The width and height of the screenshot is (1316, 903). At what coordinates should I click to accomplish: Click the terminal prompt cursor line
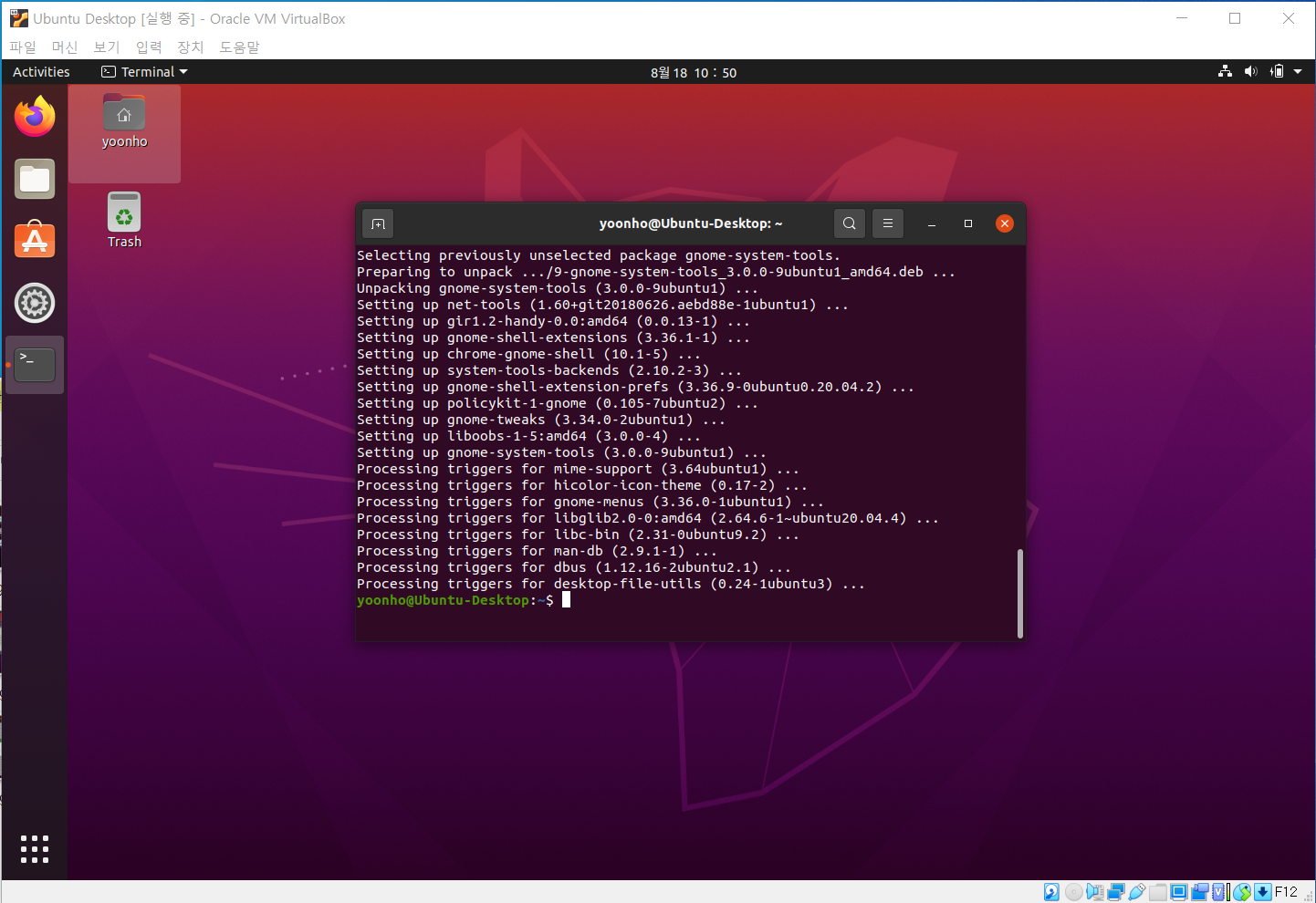click(464, 600)
